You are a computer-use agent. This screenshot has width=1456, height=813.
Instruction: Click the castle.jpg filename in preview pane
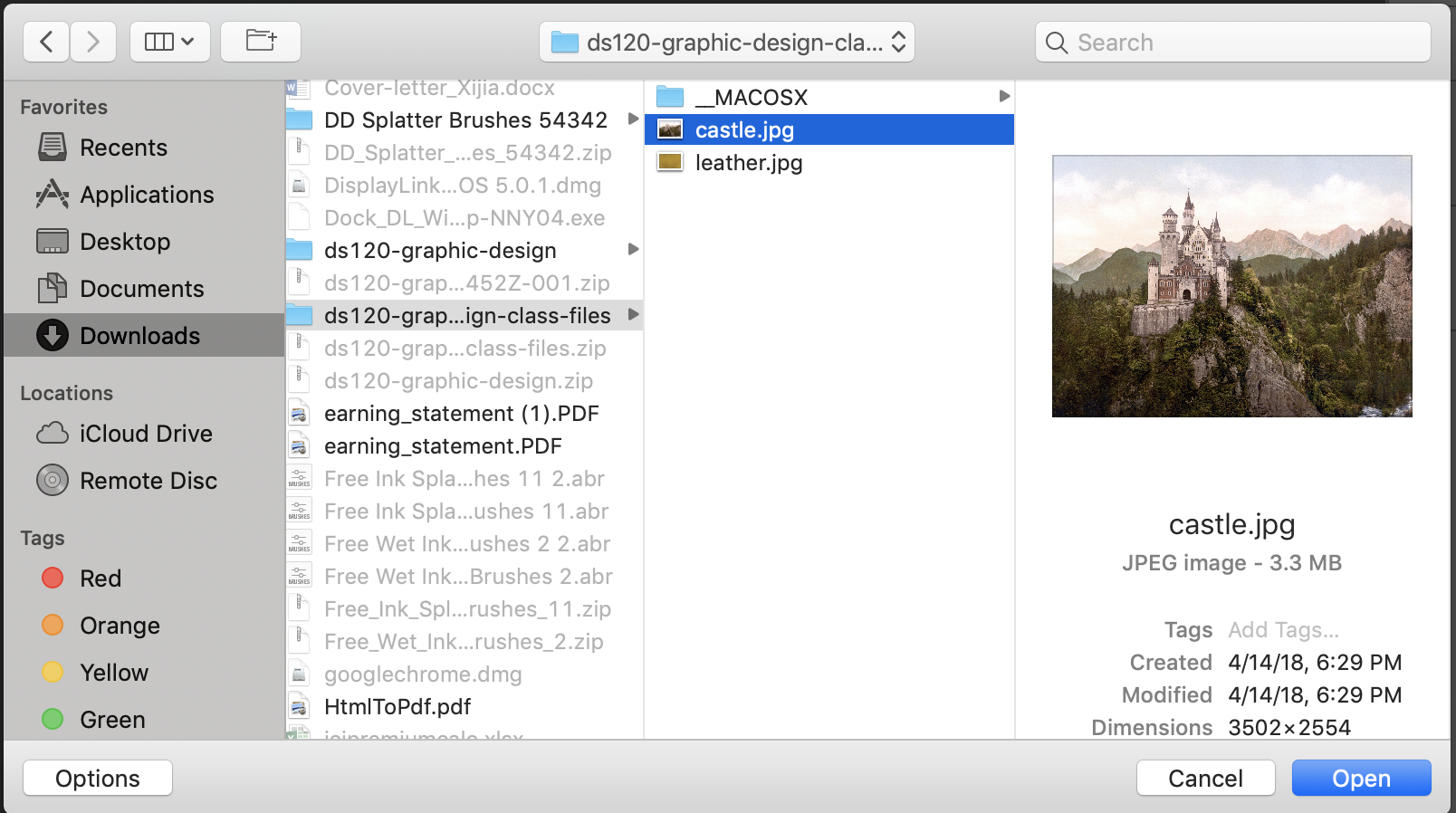(x=1231, y=525)
